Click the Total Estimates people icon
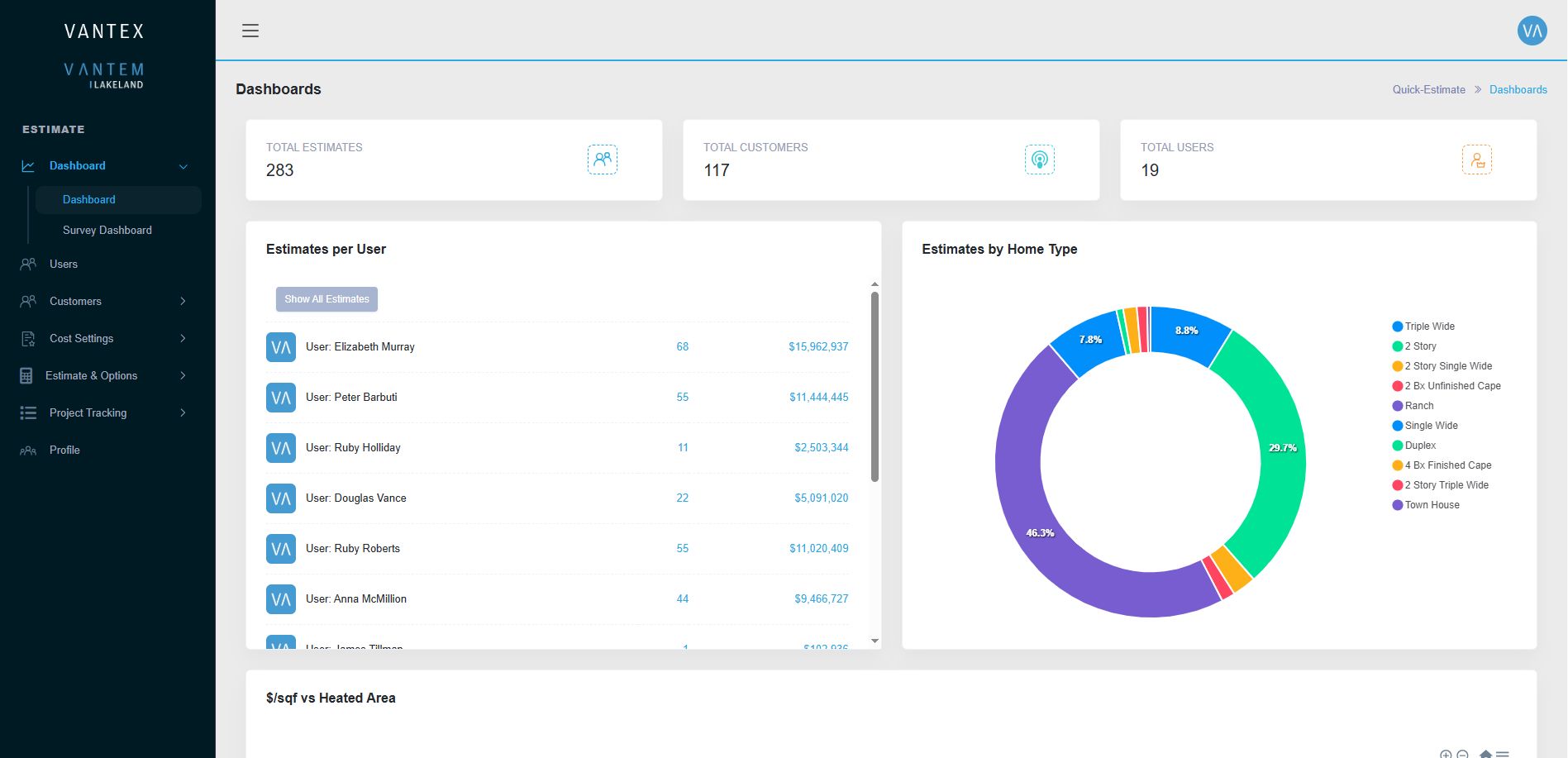The image size is (1568, 758). coord(603,160)
